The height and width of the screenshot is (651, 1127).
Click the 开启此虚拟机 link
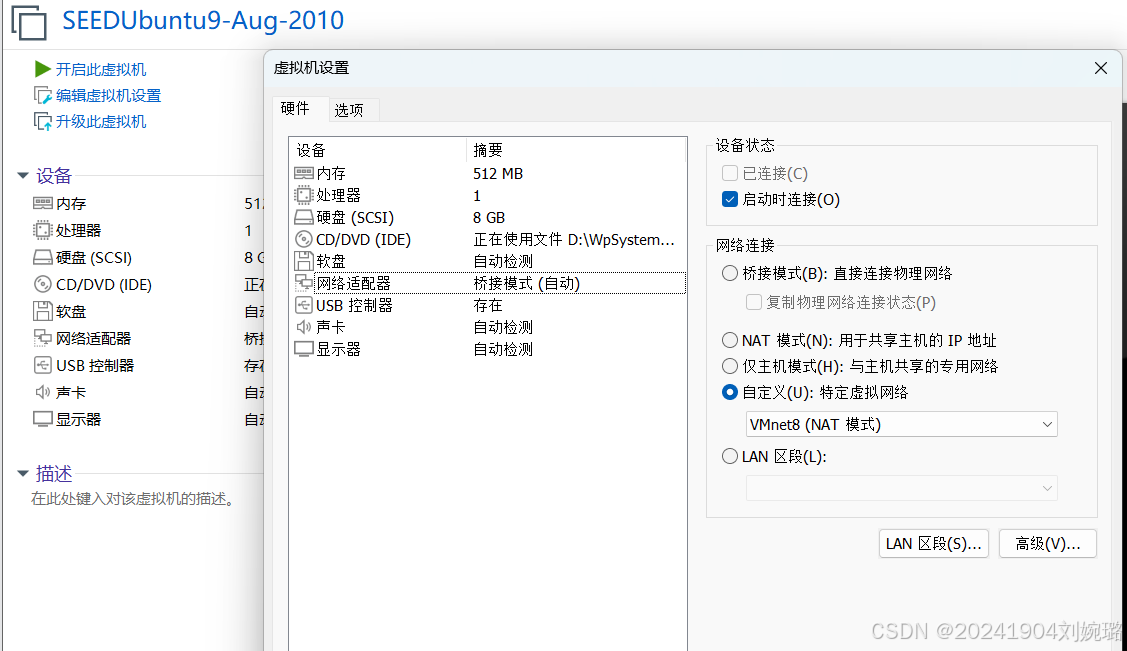pos(101,70)
